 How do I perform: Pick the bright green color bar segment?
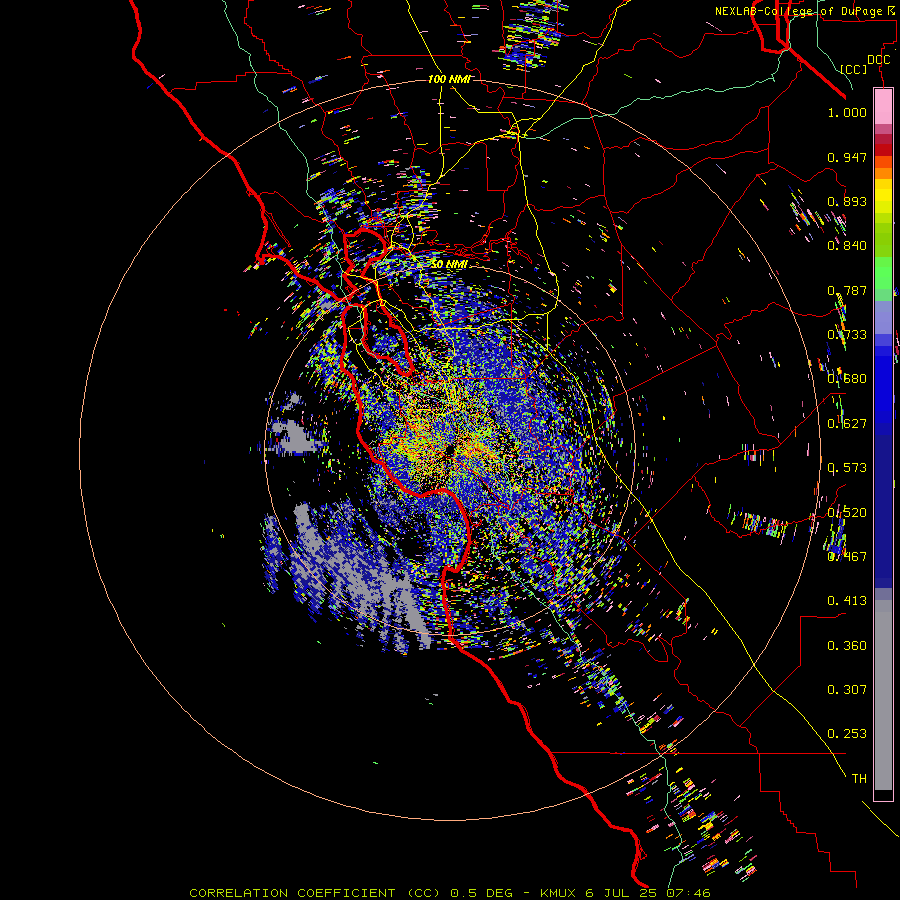coord(883,273)
